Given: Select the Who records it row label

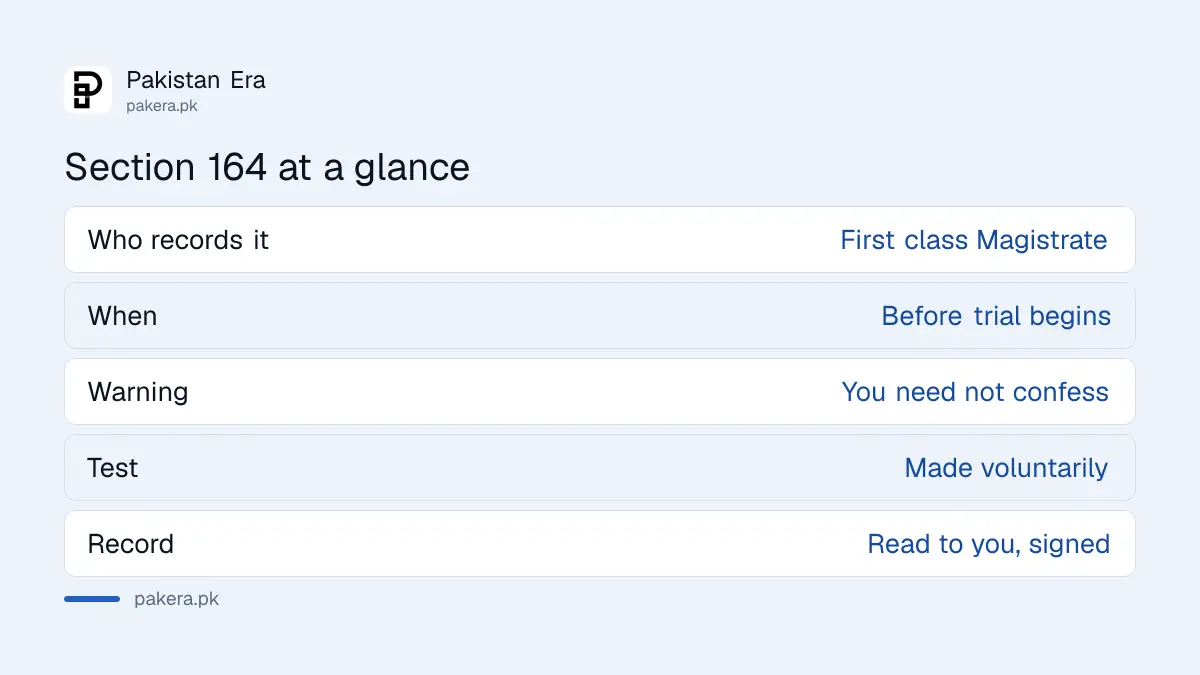Looking at the screenshot, I should 178,240.
